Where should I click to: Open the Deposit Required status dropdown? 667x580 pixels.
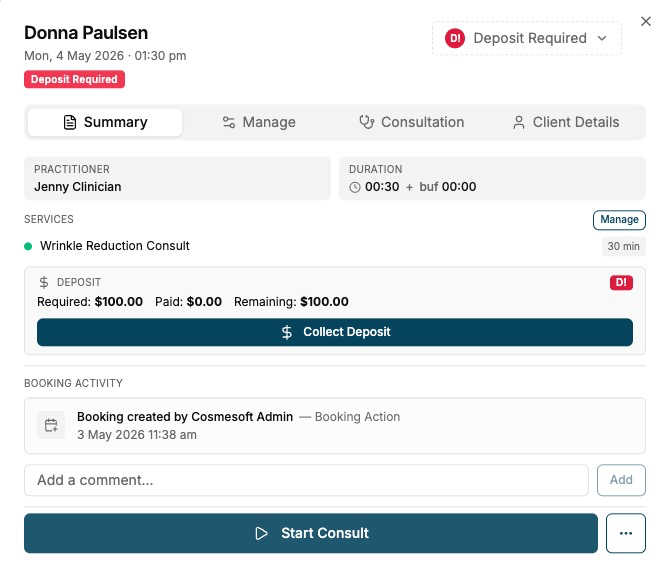click(527, 38)
